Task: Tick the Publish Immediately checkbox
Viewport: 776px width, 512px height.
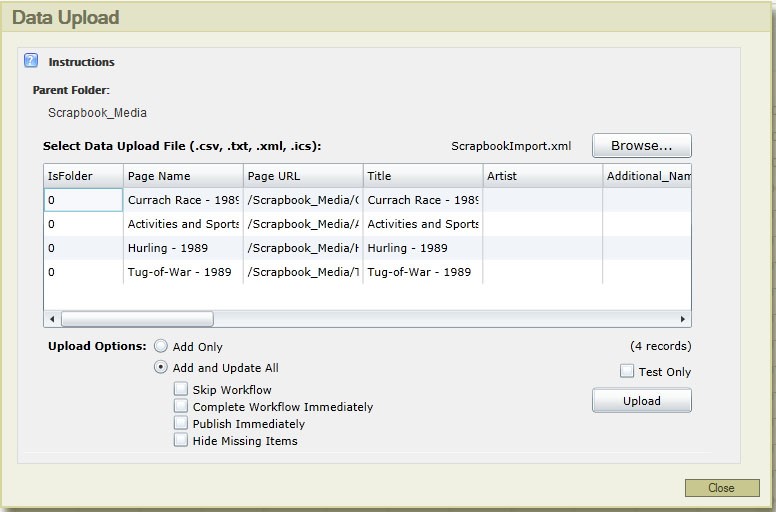Action: pyautogui.click(x=181, y=423)
